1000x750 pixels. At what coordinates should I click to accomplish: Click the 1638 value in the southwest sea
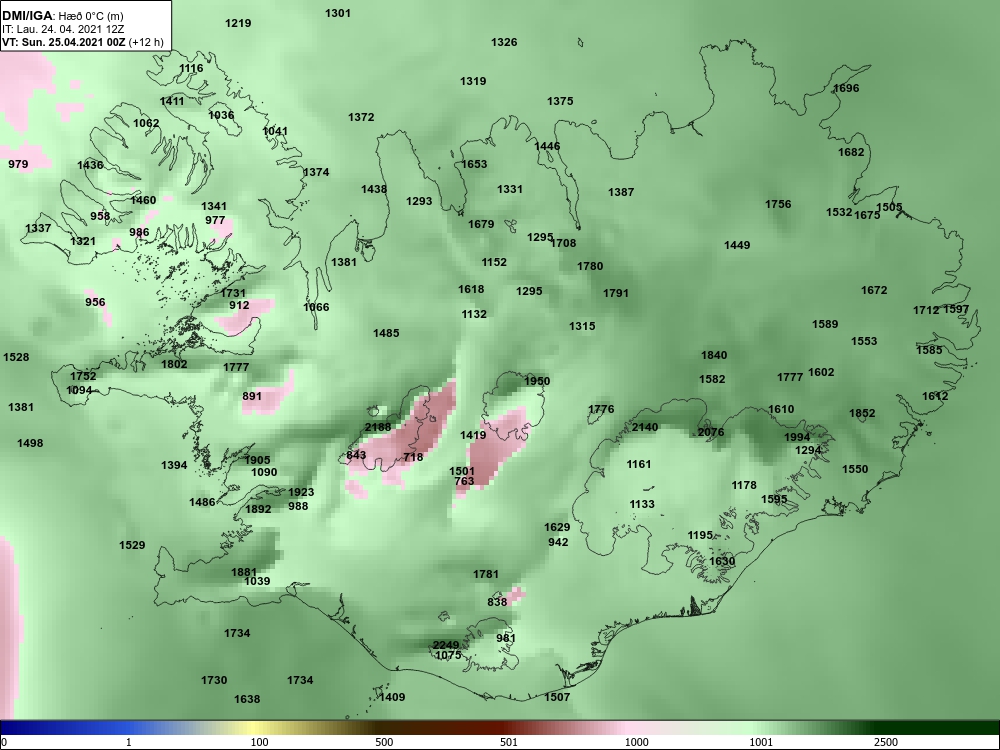pos(247,699)
